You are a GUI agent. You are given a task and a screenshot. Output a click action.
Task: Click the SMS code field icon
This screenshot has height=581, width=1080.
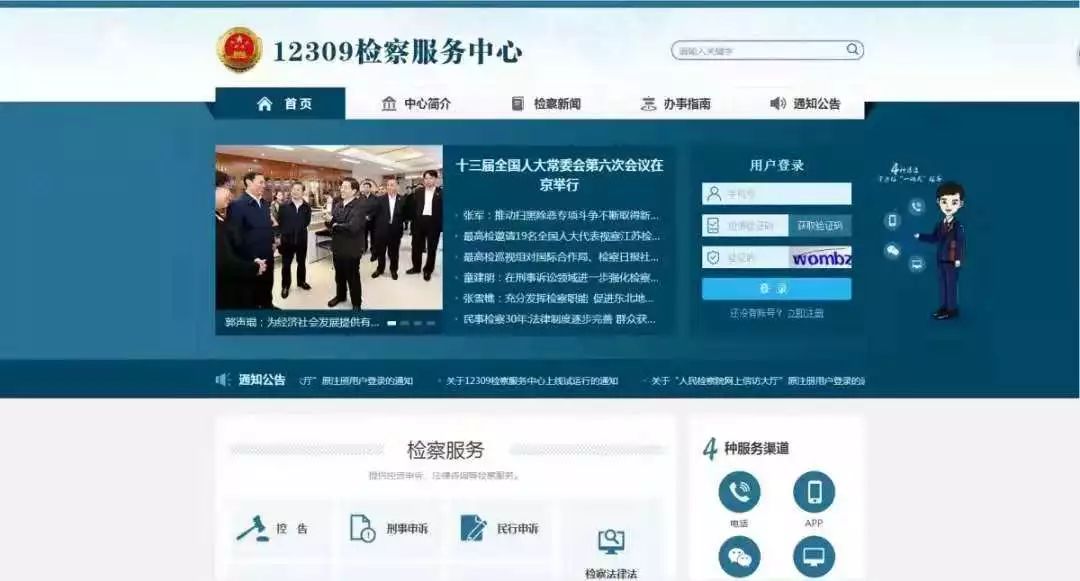tap(714, 225)
